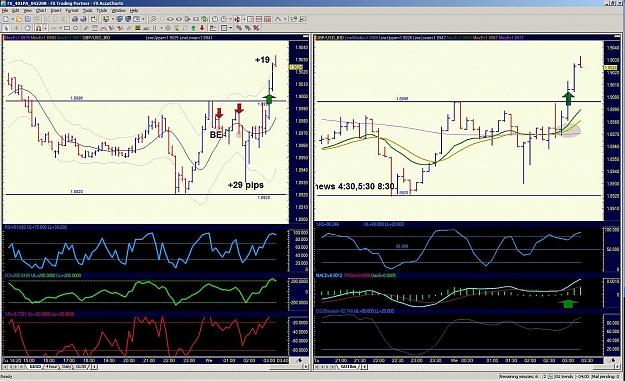Switch to the Daily tab in left chart
The width and height of the screenshot is (625, 381).
click(x=66, y=366)
